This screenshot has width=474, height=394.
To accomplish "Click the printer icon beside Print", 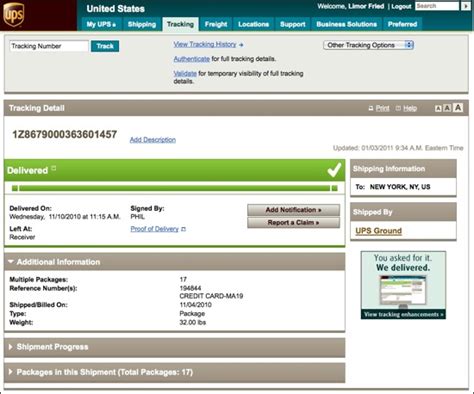I will click(371, 108).
